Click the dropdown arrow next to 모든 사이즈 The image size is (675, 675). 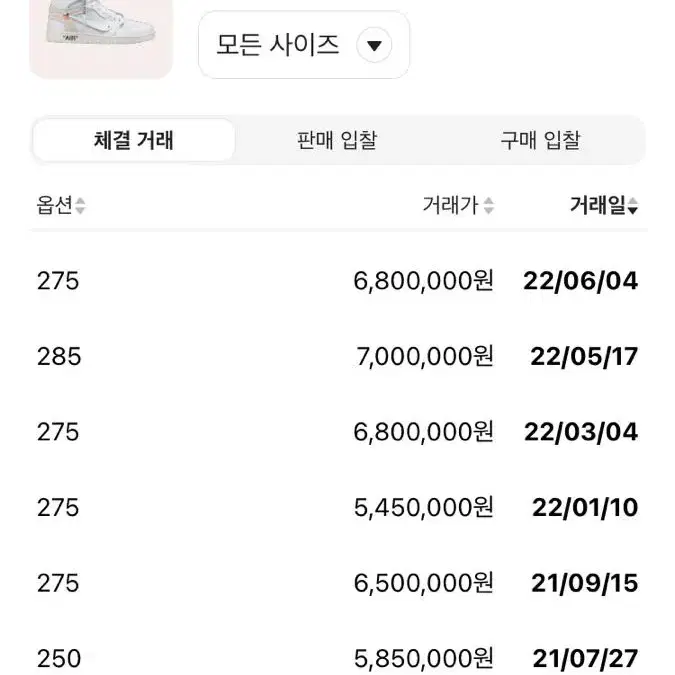[x=374, y=45]
